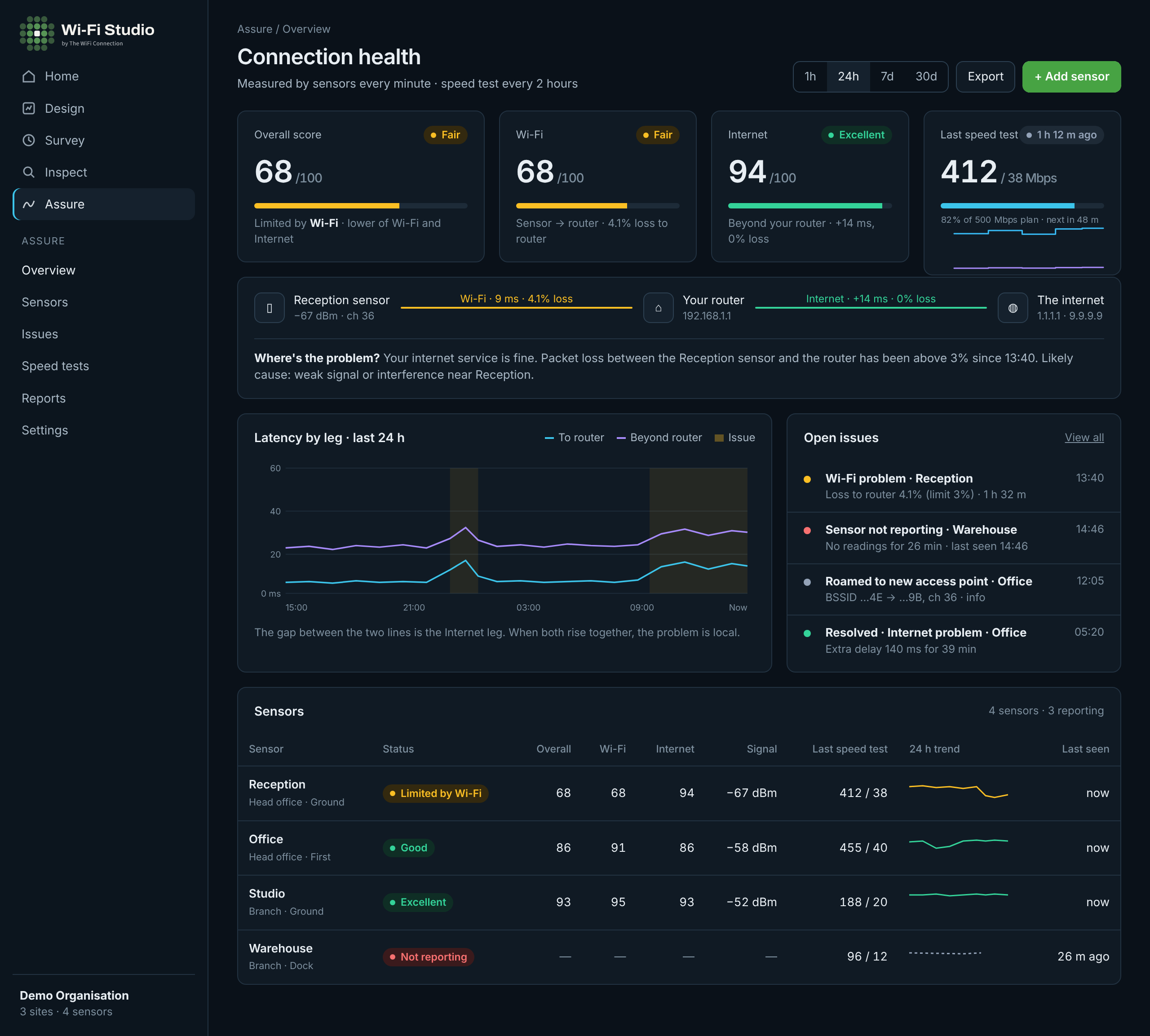The image size is (1150, 1036).
Task: Click Demo Organisation at sidebar bottom
Action: pos(74,996)
